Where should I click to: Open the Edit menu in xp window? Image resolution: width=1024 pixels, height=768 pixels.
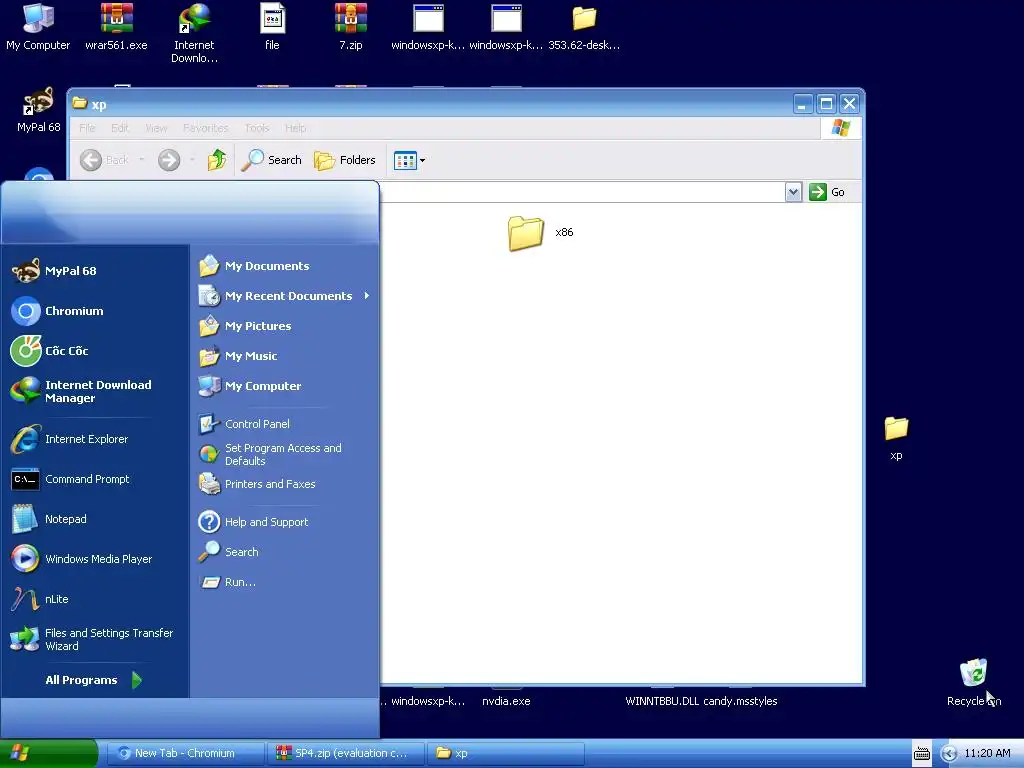coord(120,128)
